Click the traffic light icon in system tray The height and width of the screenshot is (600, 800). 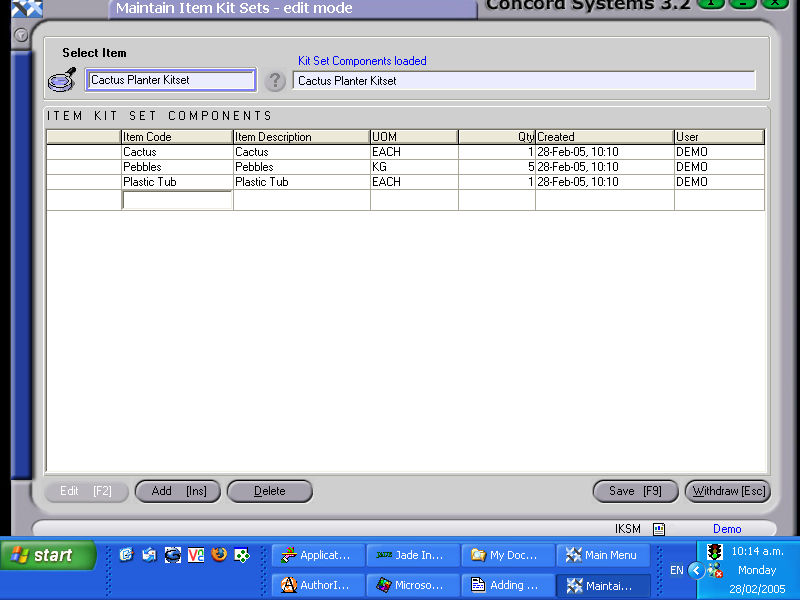(714, 551)
